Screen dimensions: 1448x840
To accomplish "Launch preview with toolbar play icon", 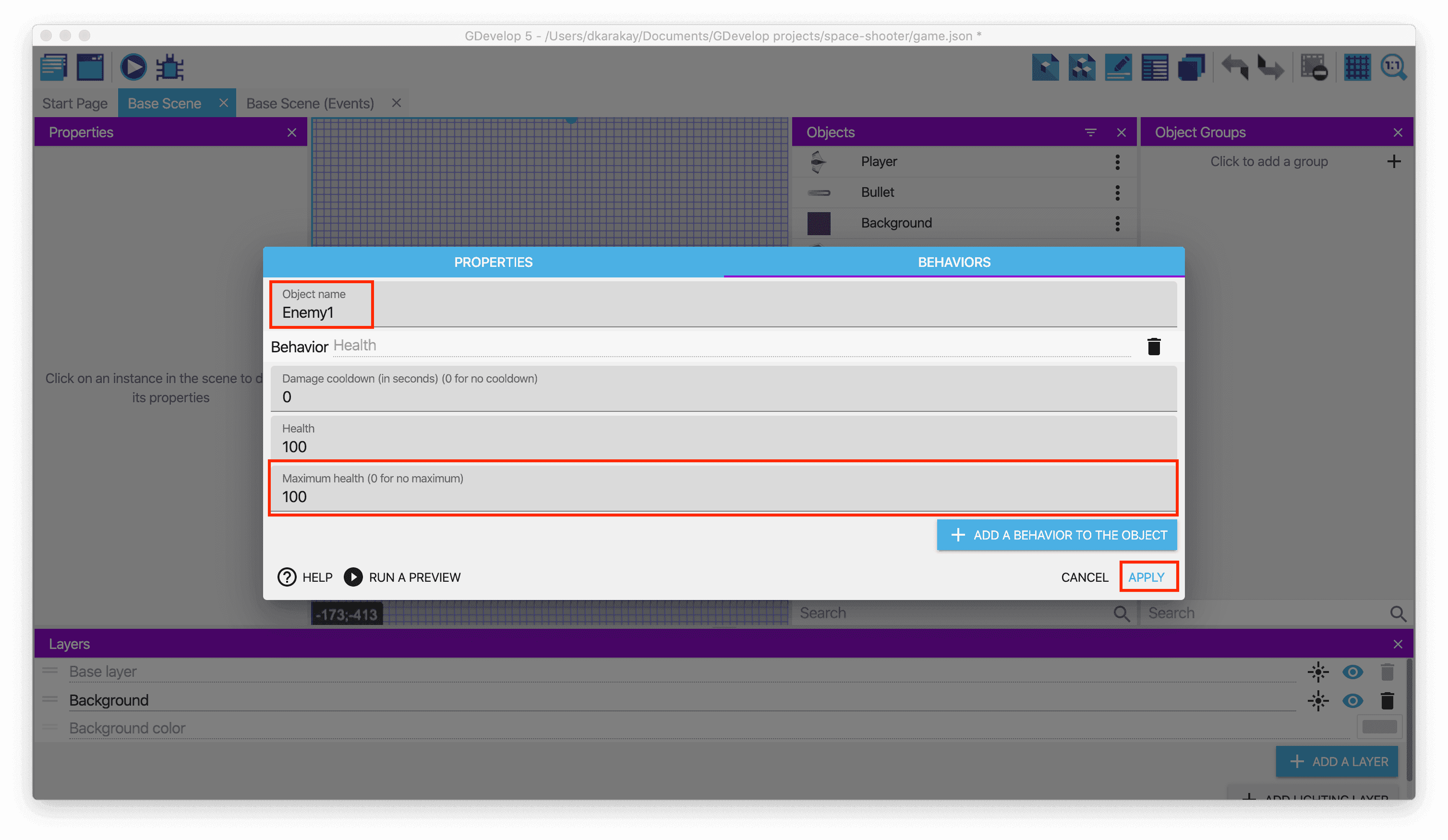I will (133, 68).
